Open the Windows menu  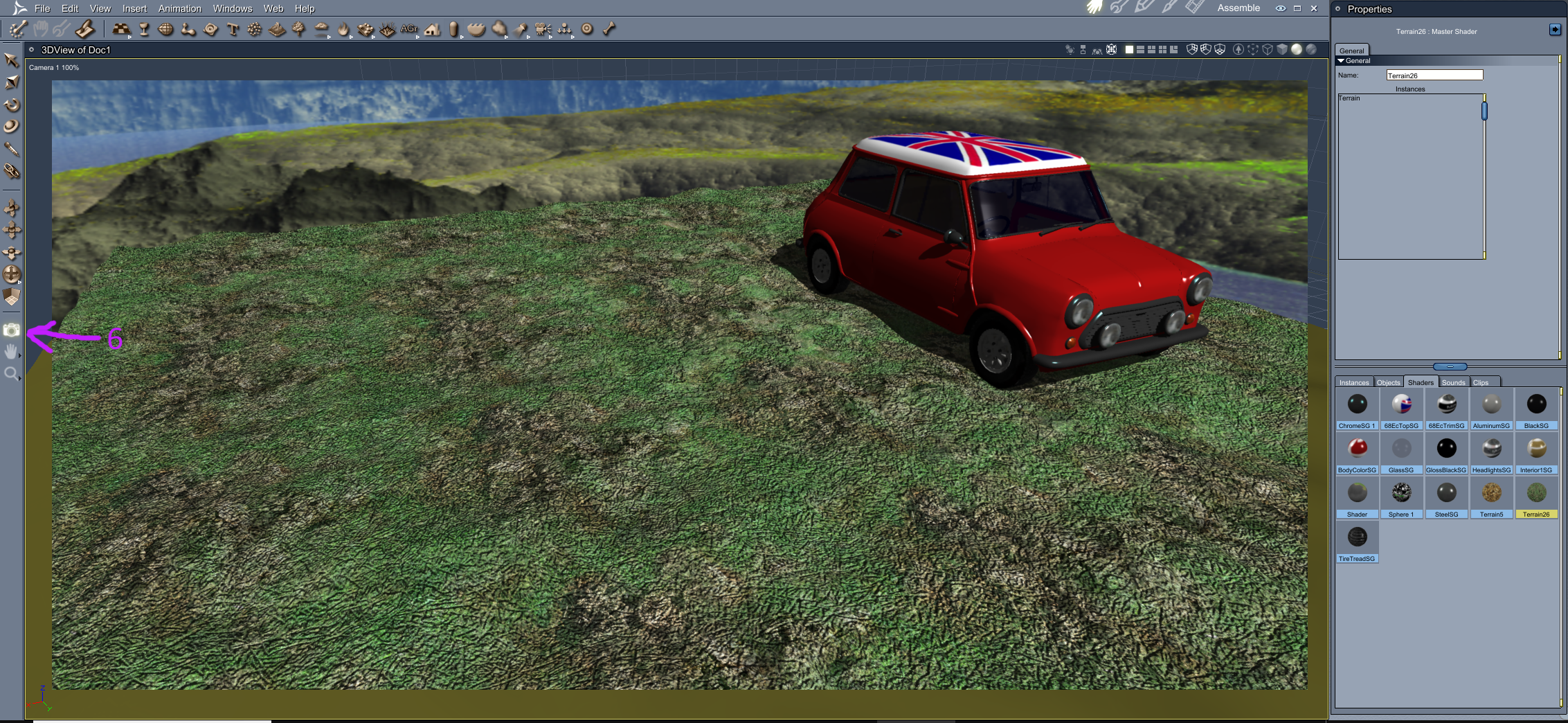(x=233, y=8)
